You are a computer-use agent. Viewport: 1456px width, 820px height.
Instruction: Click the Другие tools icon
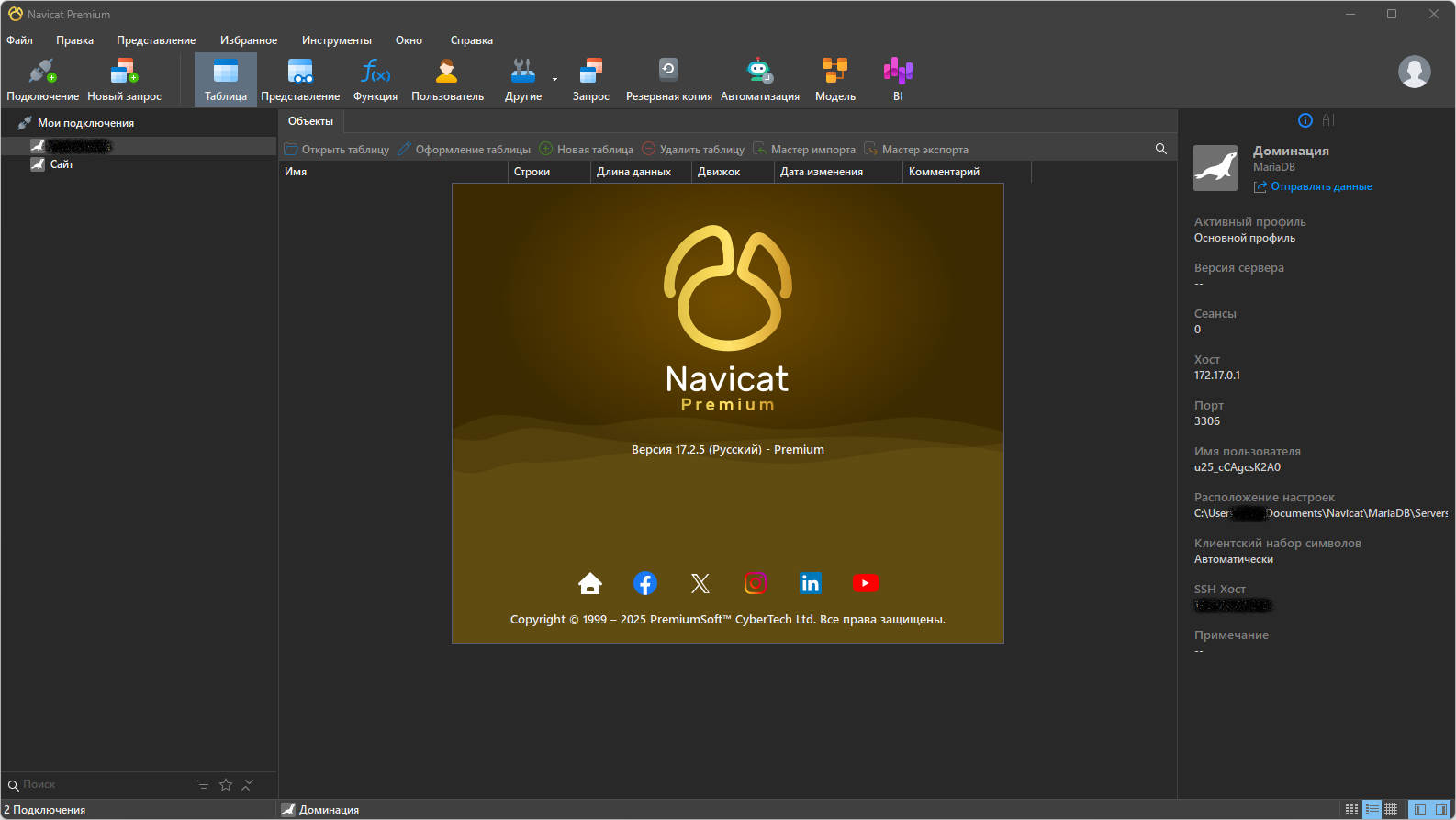(523, 79)
